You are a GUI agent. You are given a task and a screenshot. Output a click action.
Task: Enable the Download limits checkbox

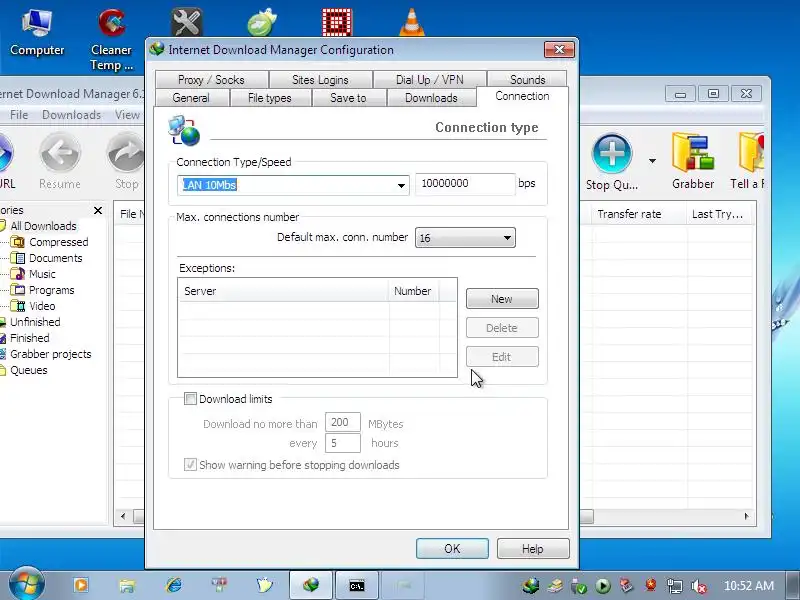click(x=190, y=399)
